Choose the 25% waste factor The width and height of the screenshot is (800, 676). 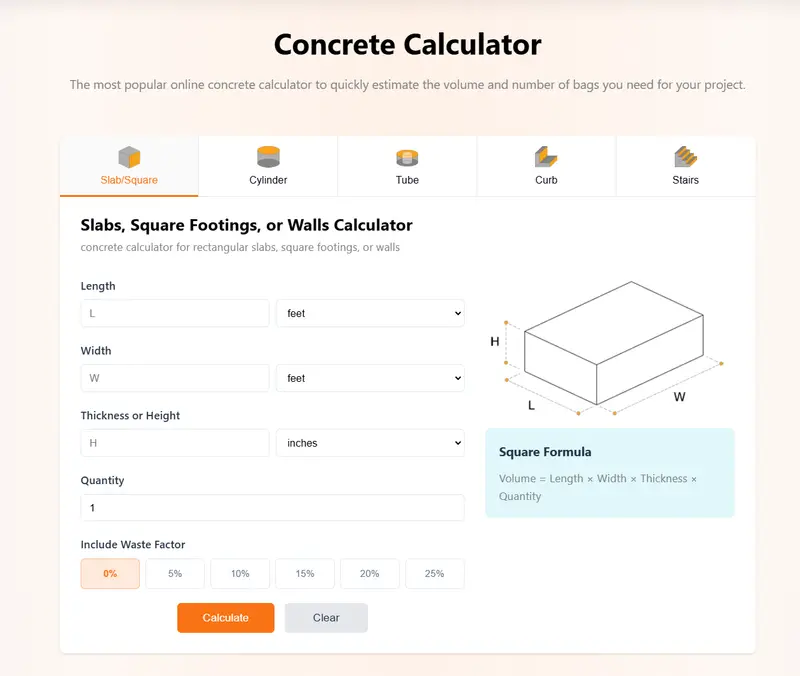pyautogui.click(x=435, y=573)
